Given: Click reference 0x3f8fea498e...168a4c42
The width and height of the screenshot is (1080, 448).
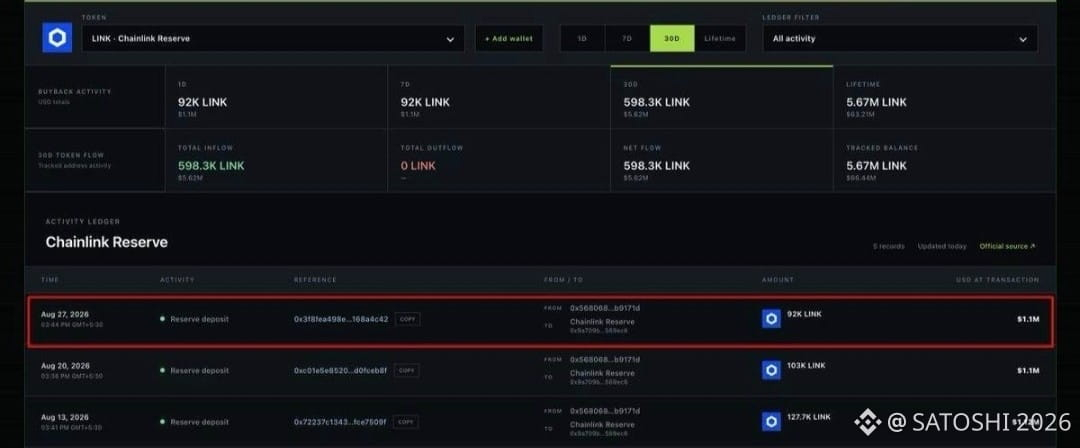Looking at the screenshot, I should pos(341,319).
